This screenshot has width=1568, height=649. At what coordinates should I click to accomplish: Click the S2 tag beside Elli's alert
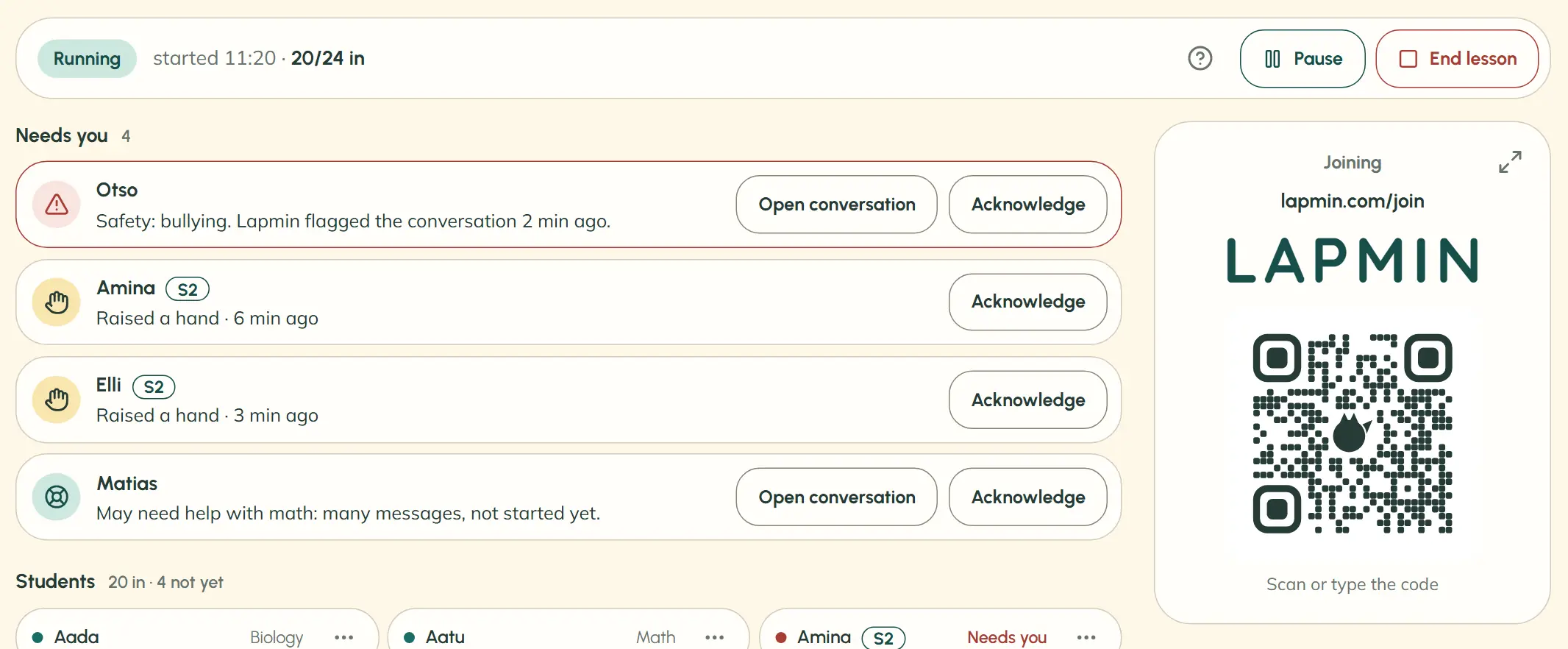pyautogui.click(x=154, y=387)
